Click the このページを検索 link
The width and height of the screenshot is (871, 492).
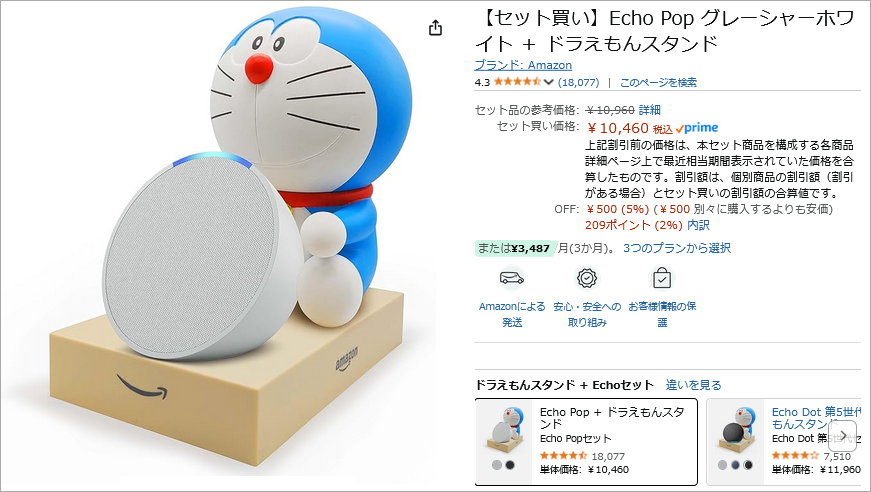tap(658, 82)
